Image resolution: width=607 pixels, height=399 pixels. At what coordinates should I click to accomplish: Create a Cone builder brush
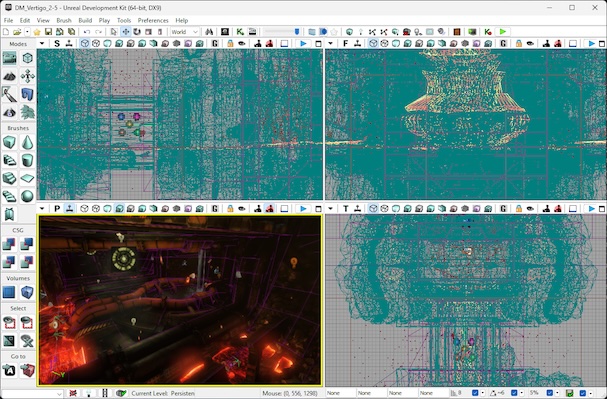27,142
